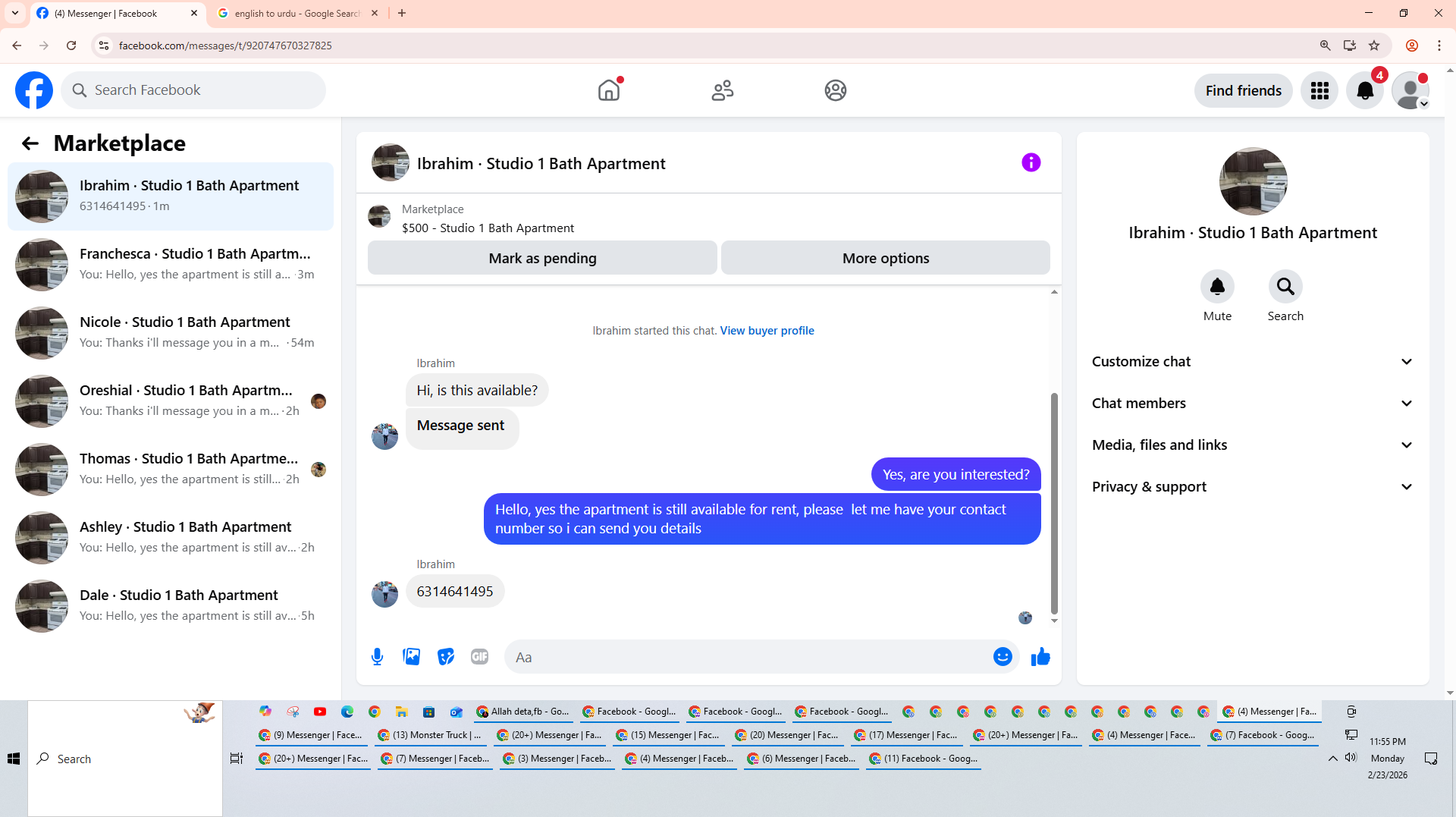
Task: Open a new browser tab
Action: coord(402,13)
